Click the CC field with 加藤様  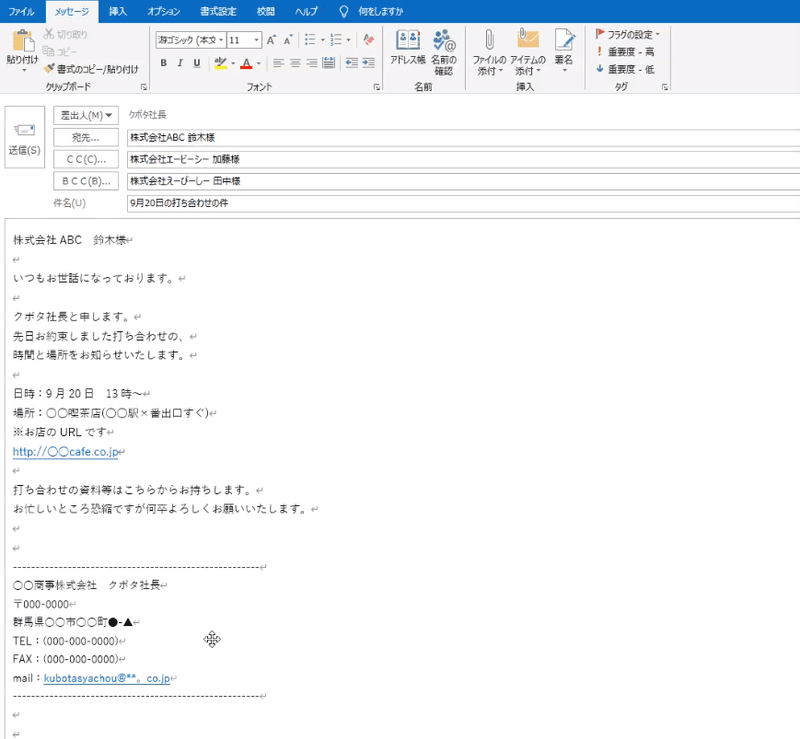coord(463,159)
